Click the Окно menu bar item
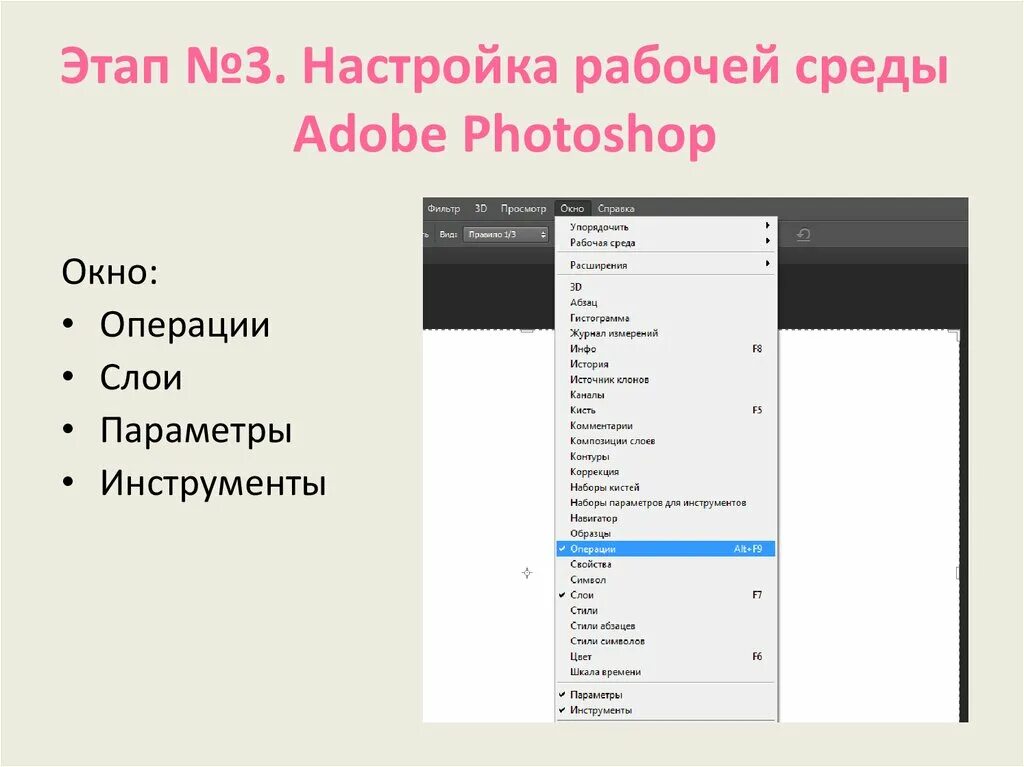The width and height of the screenshot is (1024, 767). 572,208
